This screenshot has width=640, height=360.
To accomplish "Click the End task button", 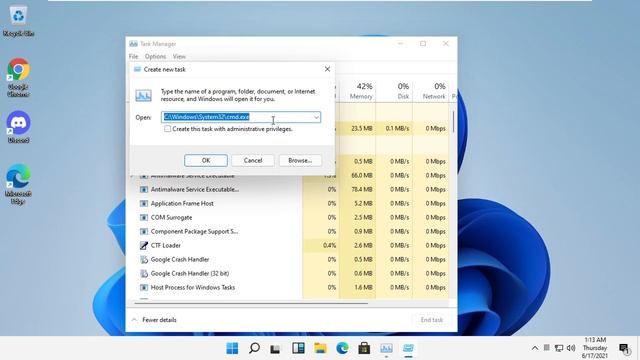I will [431, 320].
